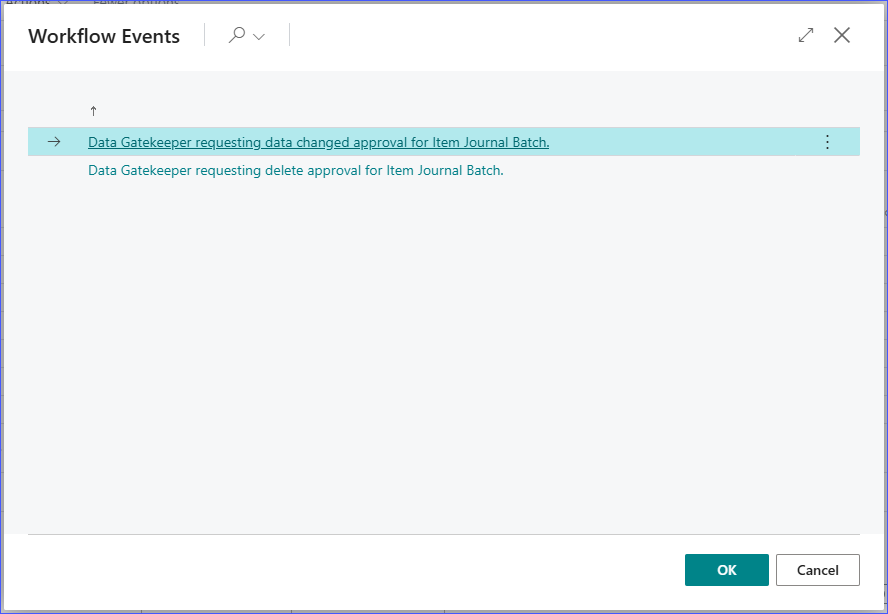Screen dimensions: 888x614
Task: Open the three-dot menu for data changed row
Action: click(x=827, y=142)
